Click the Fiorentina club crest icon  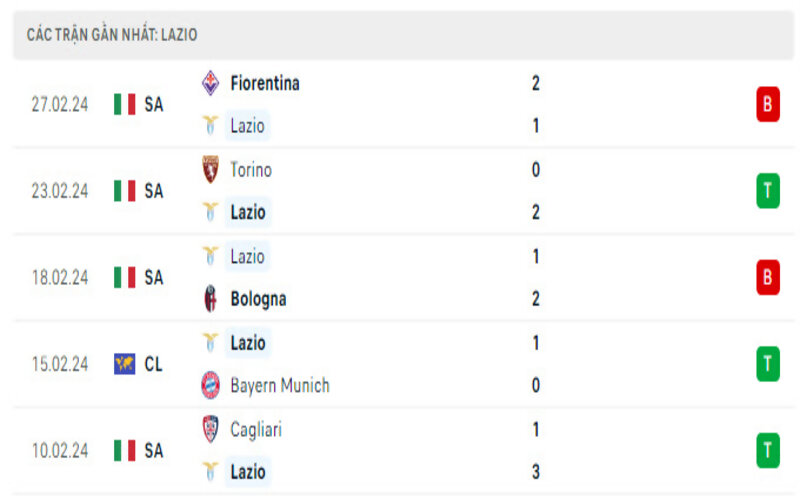(x=211, y=83)
